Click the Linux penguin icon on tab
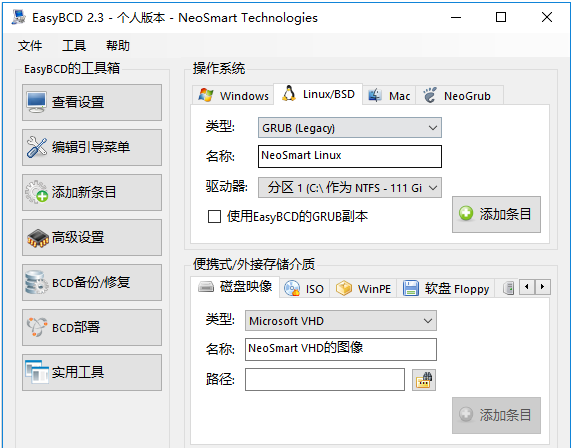The width and height of the screenshot is (574, 448). pos(289,94)
